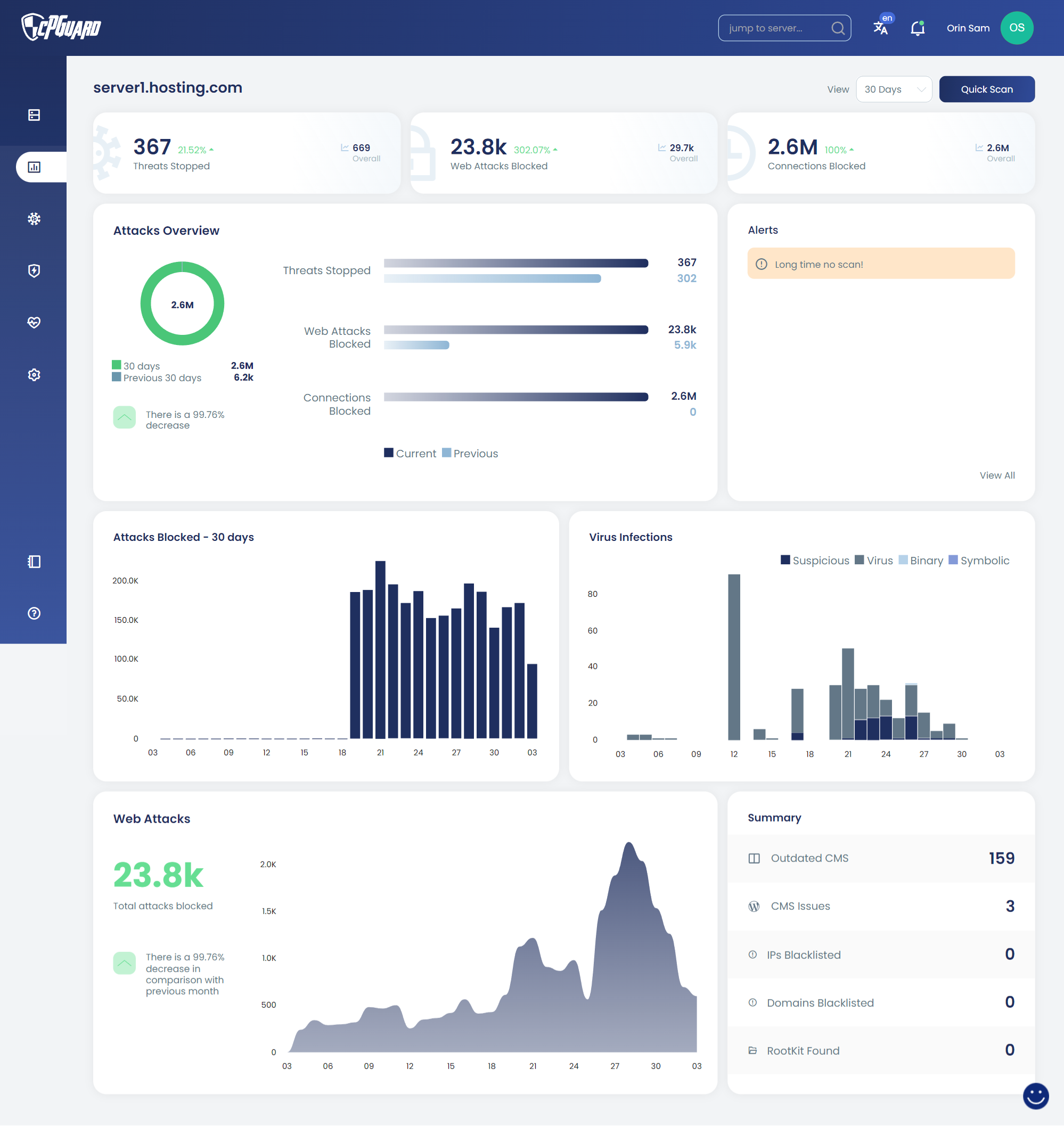The image size is (1064, 1126).
Task: Open the logs notebook sidebar icon
Action: point(34,561)
